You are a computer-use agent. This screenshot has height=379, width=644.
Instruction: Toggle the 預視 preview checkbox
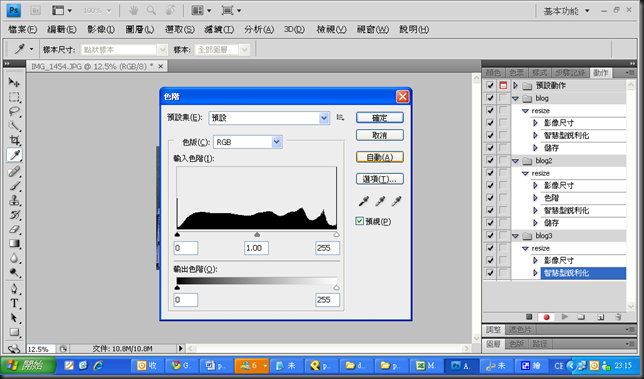pos(359,221)
